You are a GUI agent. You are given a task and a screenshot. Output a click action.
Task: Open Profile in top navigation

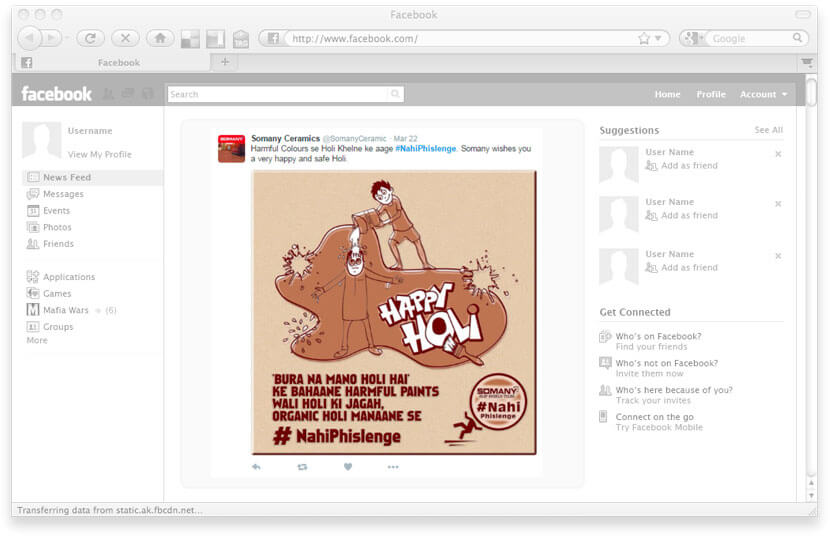[710, 94]
